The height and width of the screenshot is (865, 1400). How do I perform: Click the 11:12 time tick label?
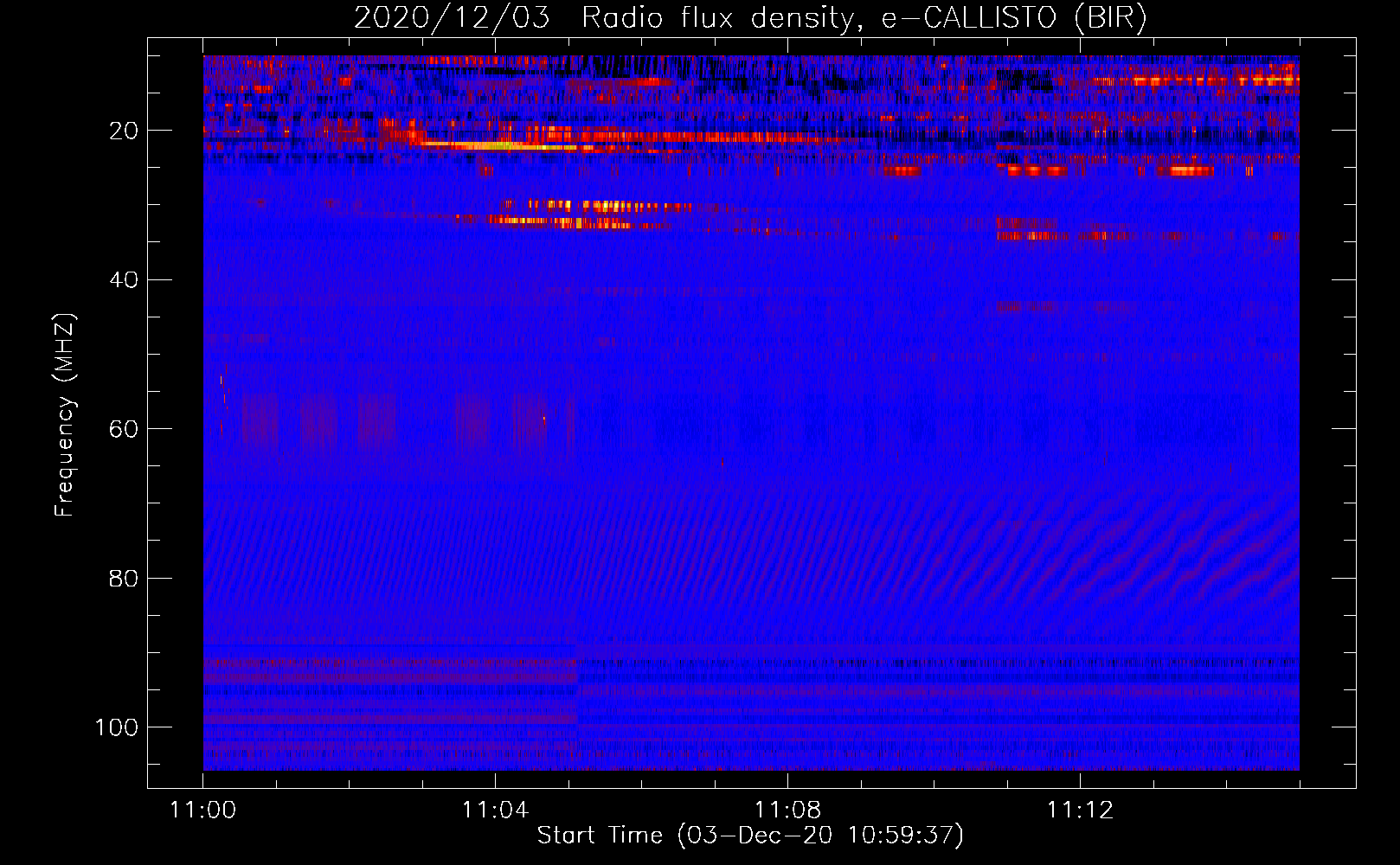click(x=1080, y=811)
